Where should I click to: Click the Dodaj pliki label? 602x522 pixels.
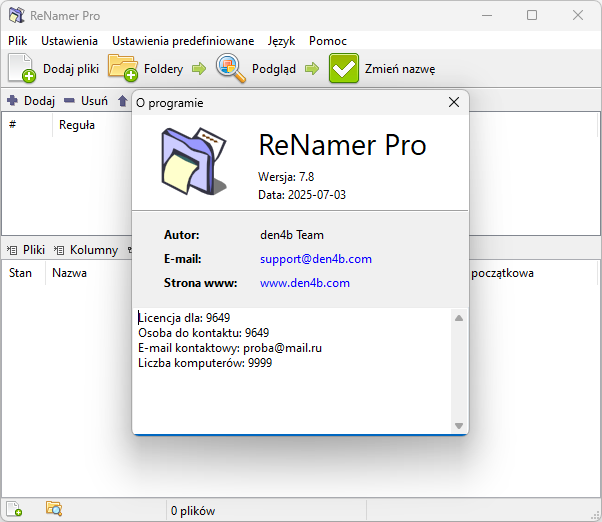pos(71,69)
